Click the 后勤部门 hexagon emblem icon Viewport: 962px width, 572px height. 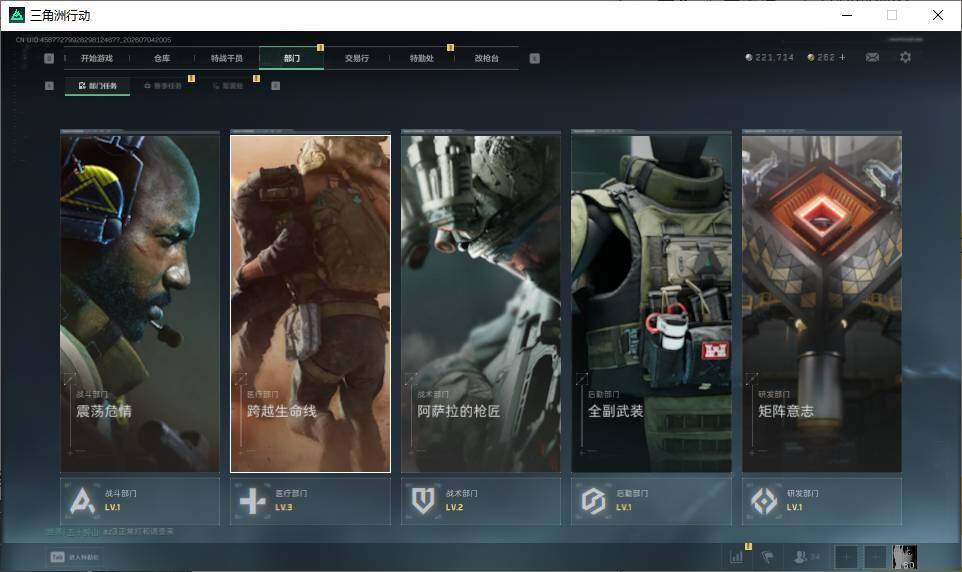(593, 501)
